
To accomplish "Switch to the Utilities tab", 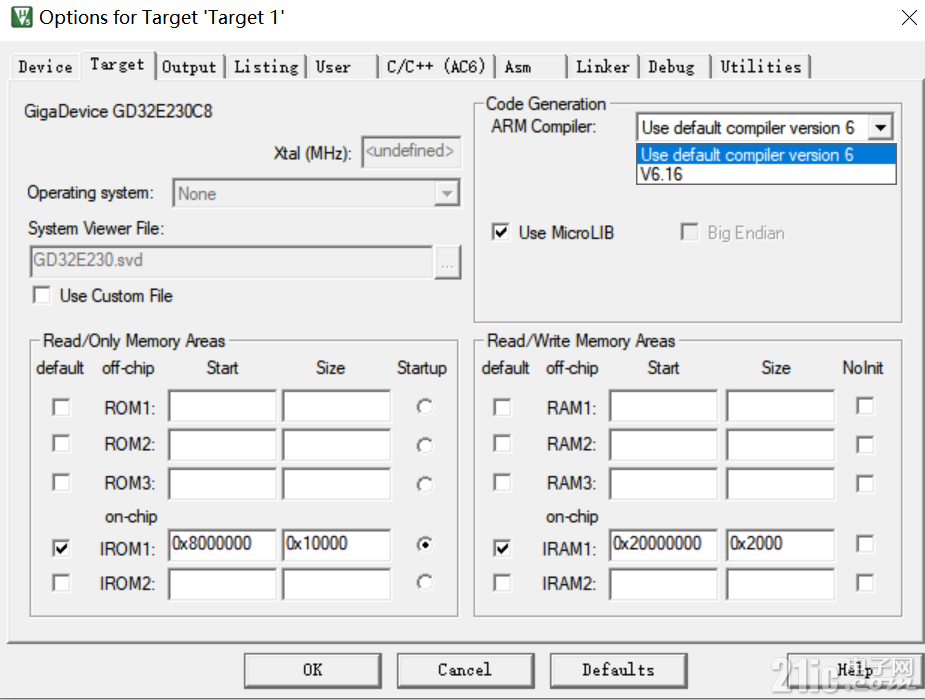I will 761,67.
